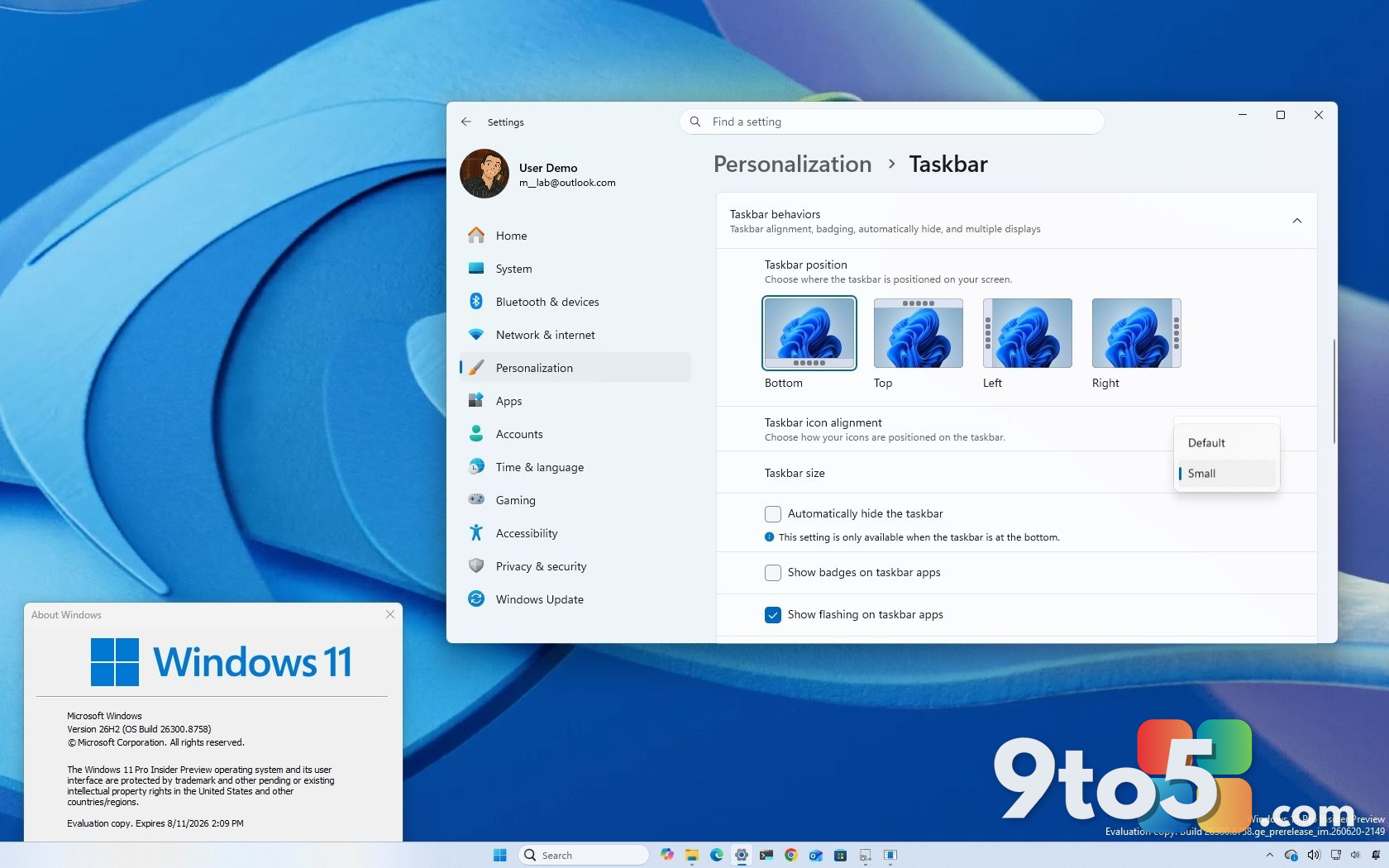Open notifications via the bell icon
Viewport: 1389px width, 868px height.
point(1377,855)
